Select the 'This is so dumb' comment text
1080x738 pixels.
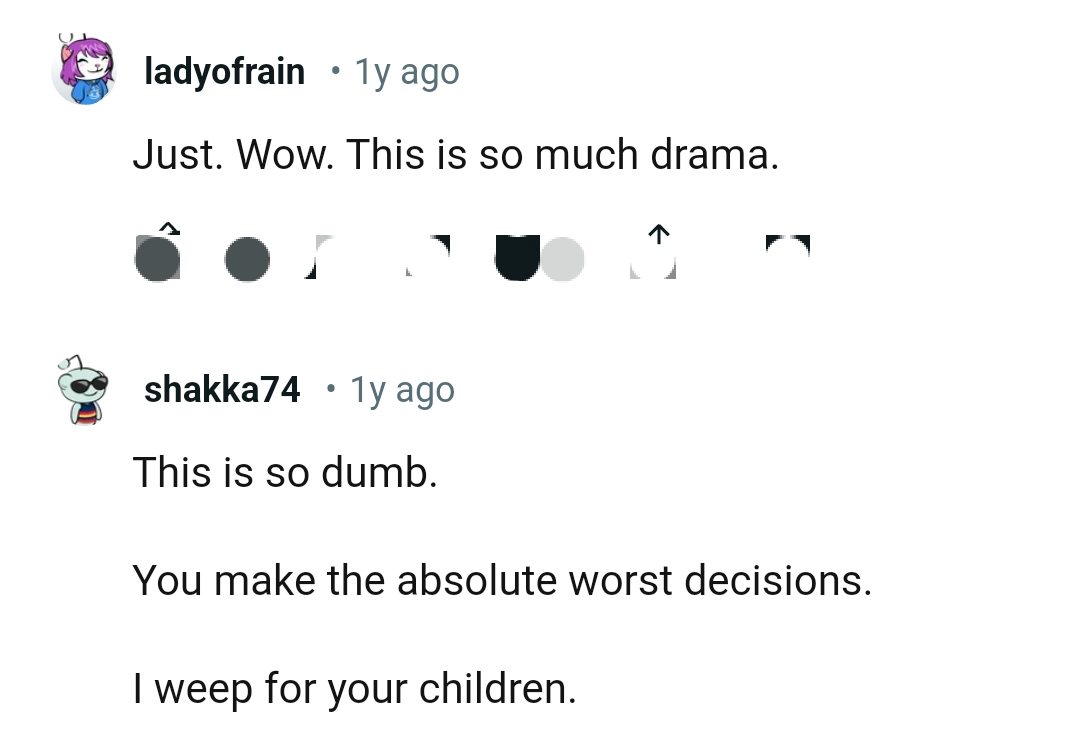click(286, 472)
